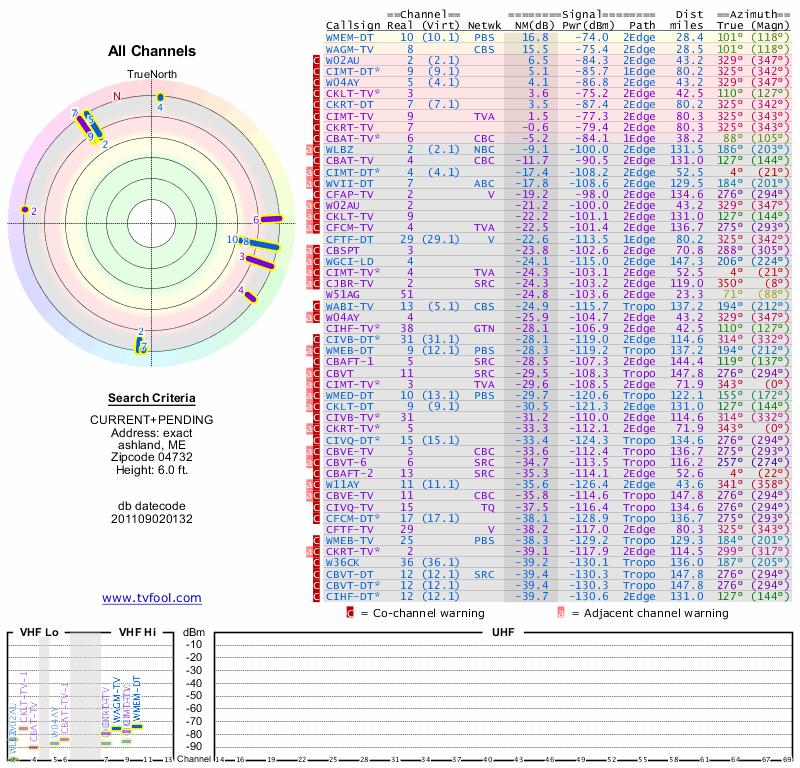The width and height of the screenshot is (800, 768).
Task: Click the co-channel warning icon beside CKRT-DT
Action: (x=317, y=104)
